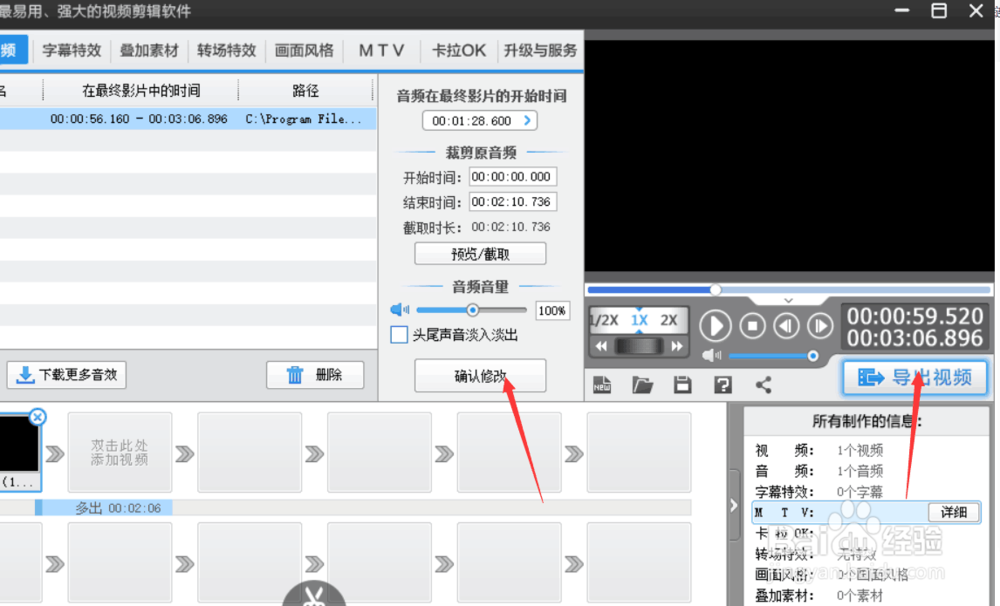Select the audio row 00:00:56.160 - 00:03:06.896
1000x606 pixels.
tap(188, 119)
